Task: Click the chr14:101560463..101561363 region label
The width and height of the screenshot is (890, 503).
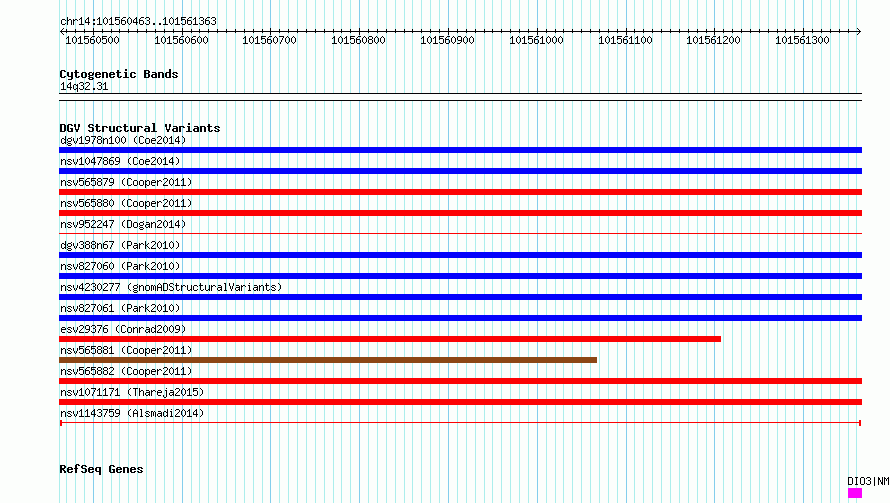Action: tap(138, 21)
